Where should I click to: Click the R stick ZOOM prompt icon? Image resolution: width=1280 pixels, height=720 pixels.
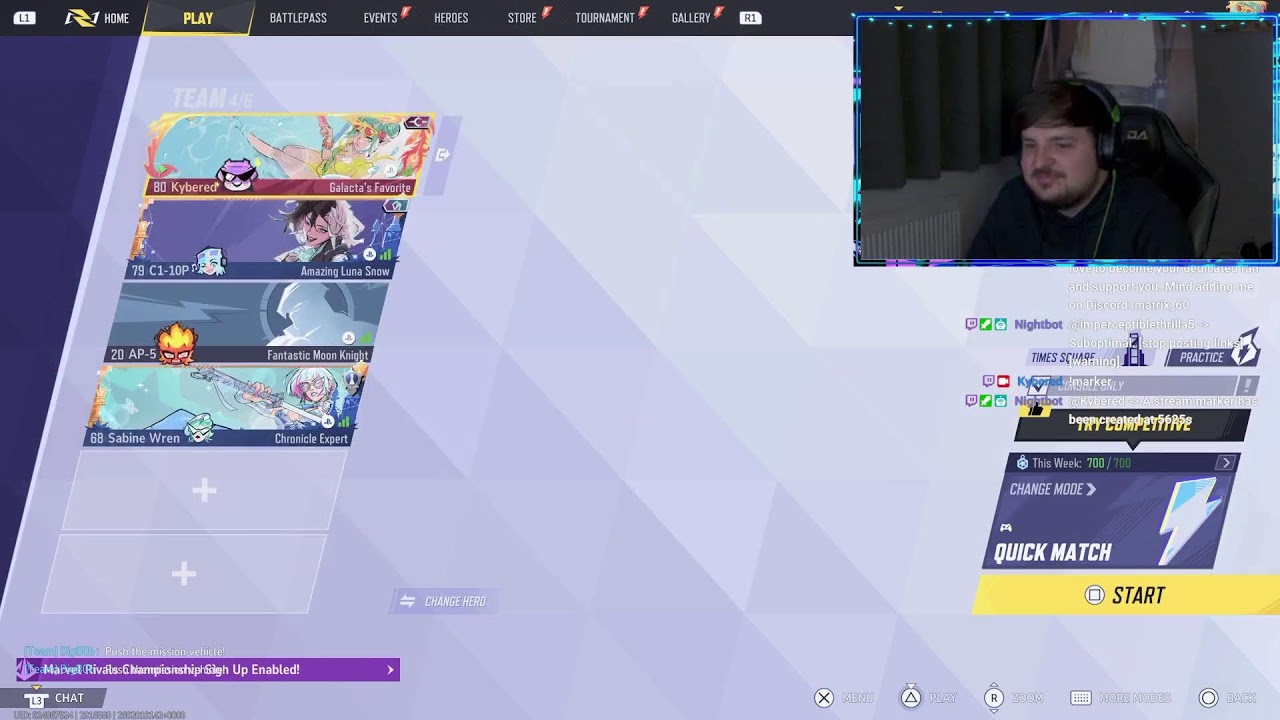tap(993, 698)
